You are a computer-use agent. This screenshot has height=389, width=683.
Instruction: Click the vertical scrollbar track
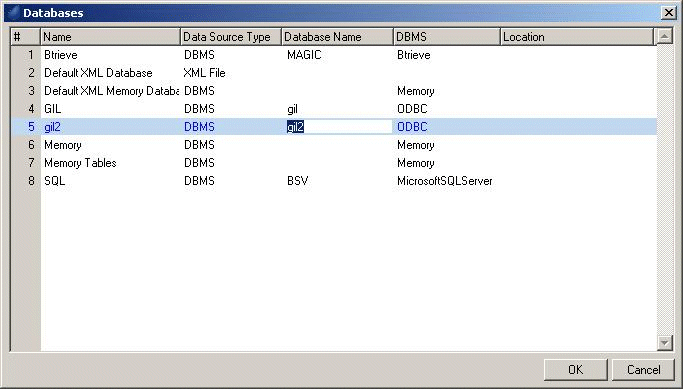pos(664,189)
